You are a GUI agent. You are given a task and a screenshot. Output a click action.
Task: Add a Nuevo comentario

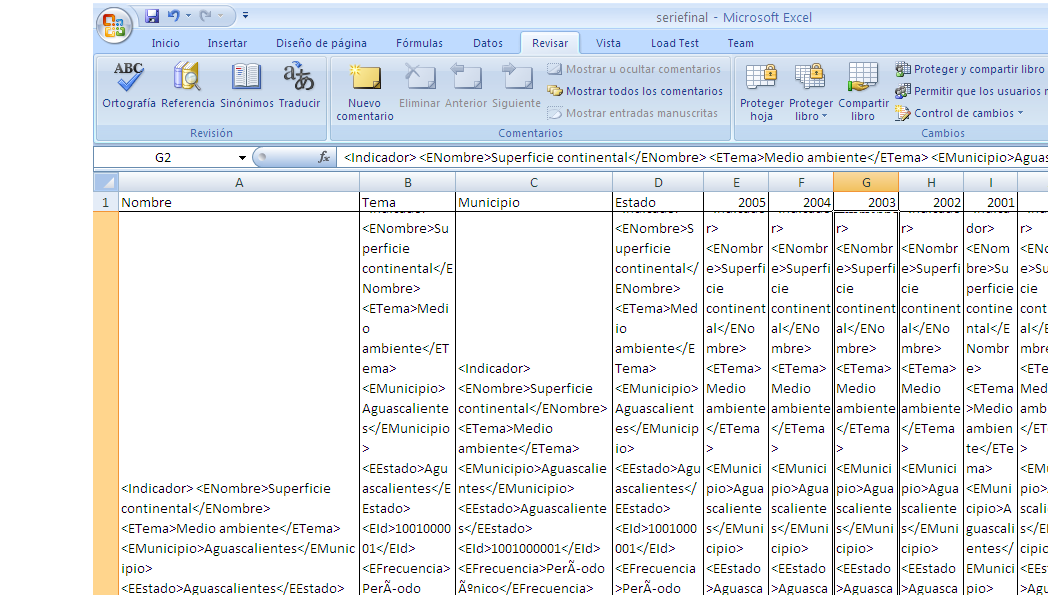(365, 92)
